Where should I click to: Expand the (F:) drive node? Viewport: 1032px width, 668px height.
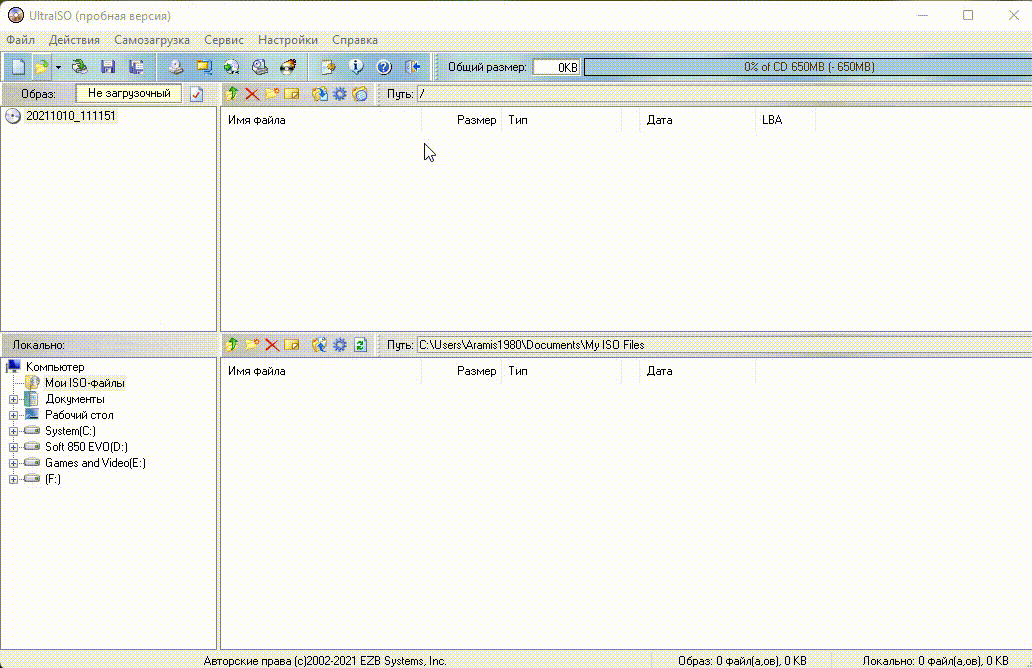point(13,479)
